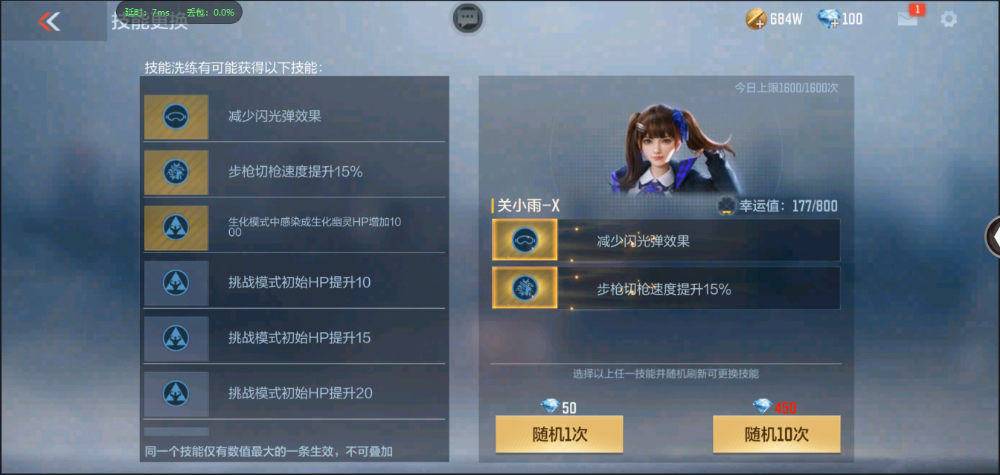Click the 关小雨-X character portrait
Viewport: 1000px width, 475px height.
[x=672, y=148]
